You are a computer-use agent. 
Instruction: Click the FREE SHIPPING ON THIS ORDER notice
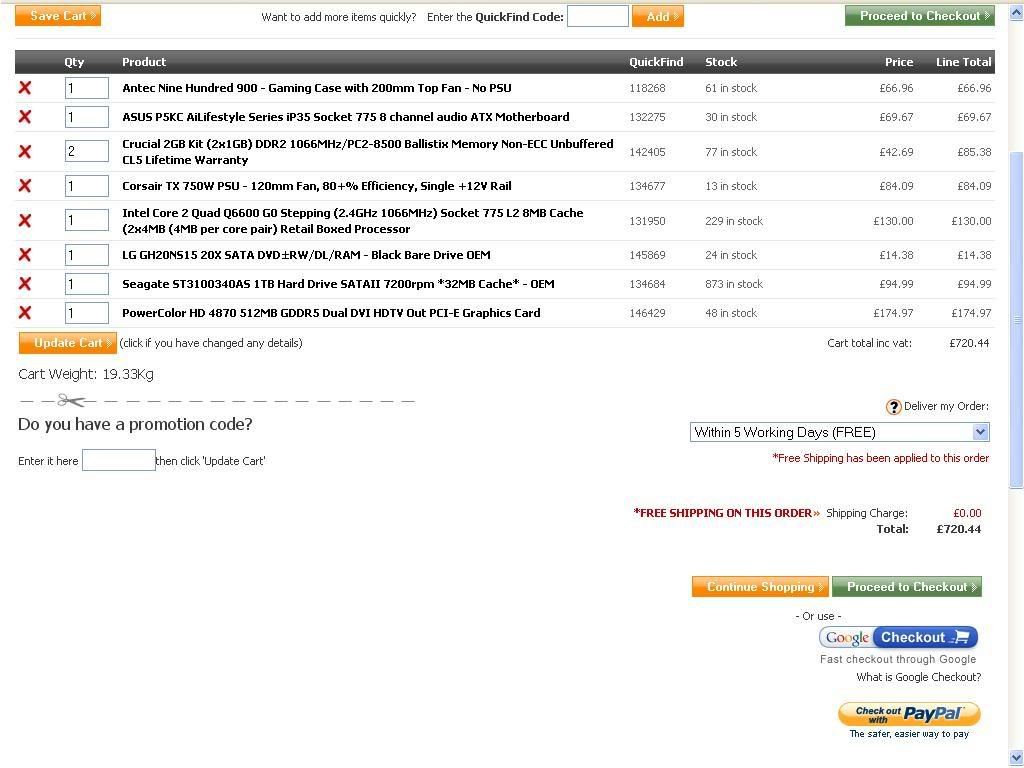point(726,513)
